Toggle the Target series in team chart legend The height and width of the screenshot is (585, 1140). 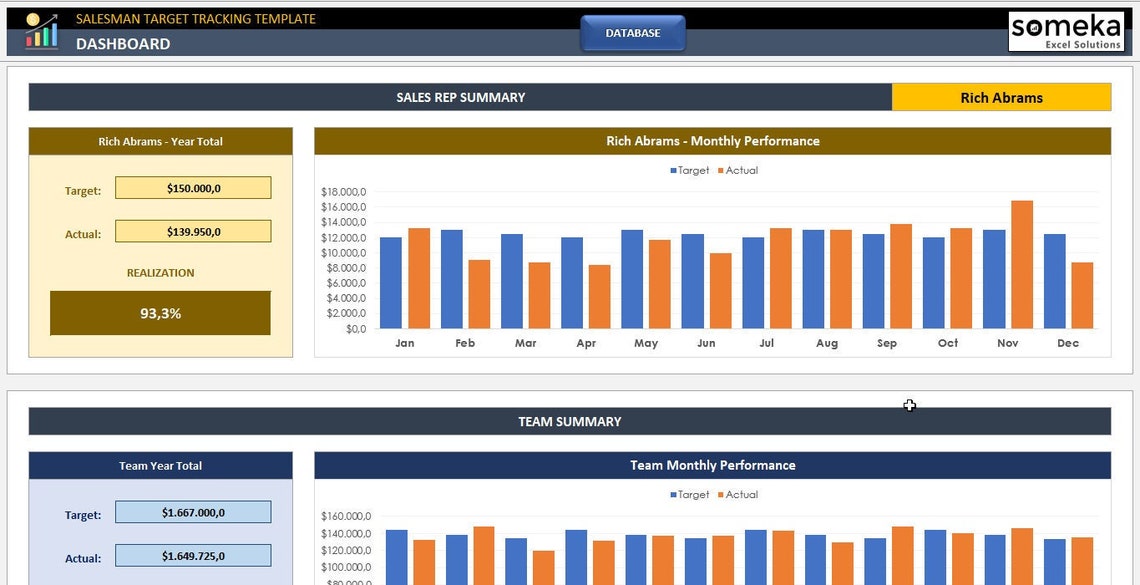pos(691,494)
